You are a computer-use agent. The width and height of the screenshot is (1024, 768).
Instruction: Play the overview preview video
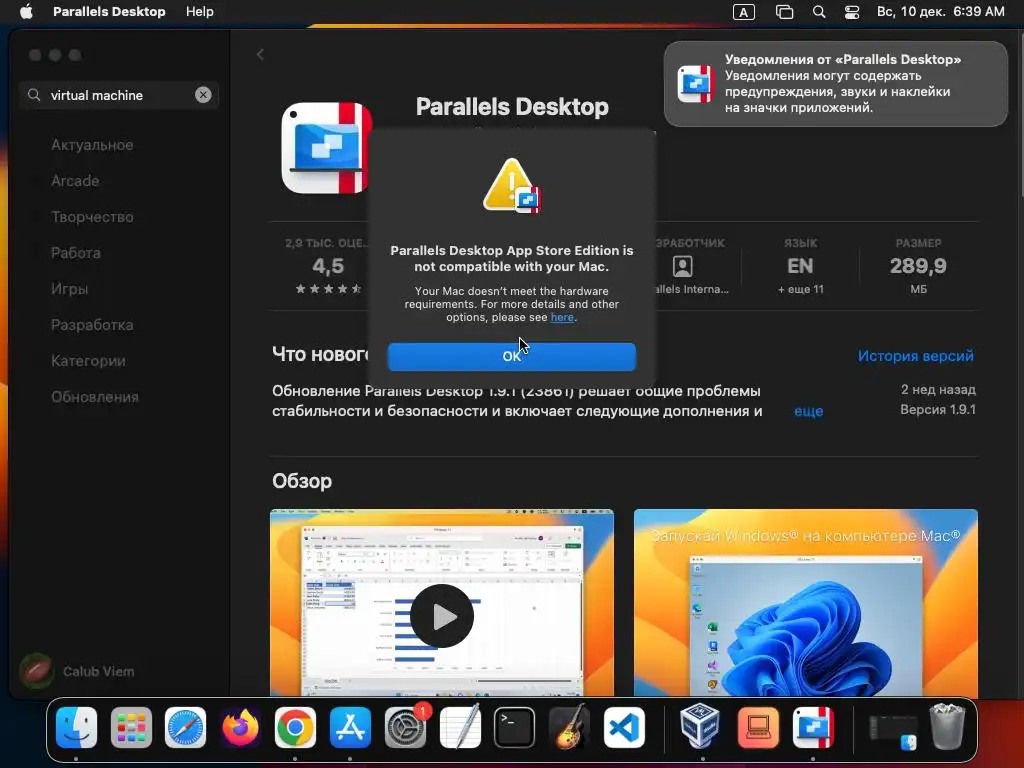coord(441,616)
